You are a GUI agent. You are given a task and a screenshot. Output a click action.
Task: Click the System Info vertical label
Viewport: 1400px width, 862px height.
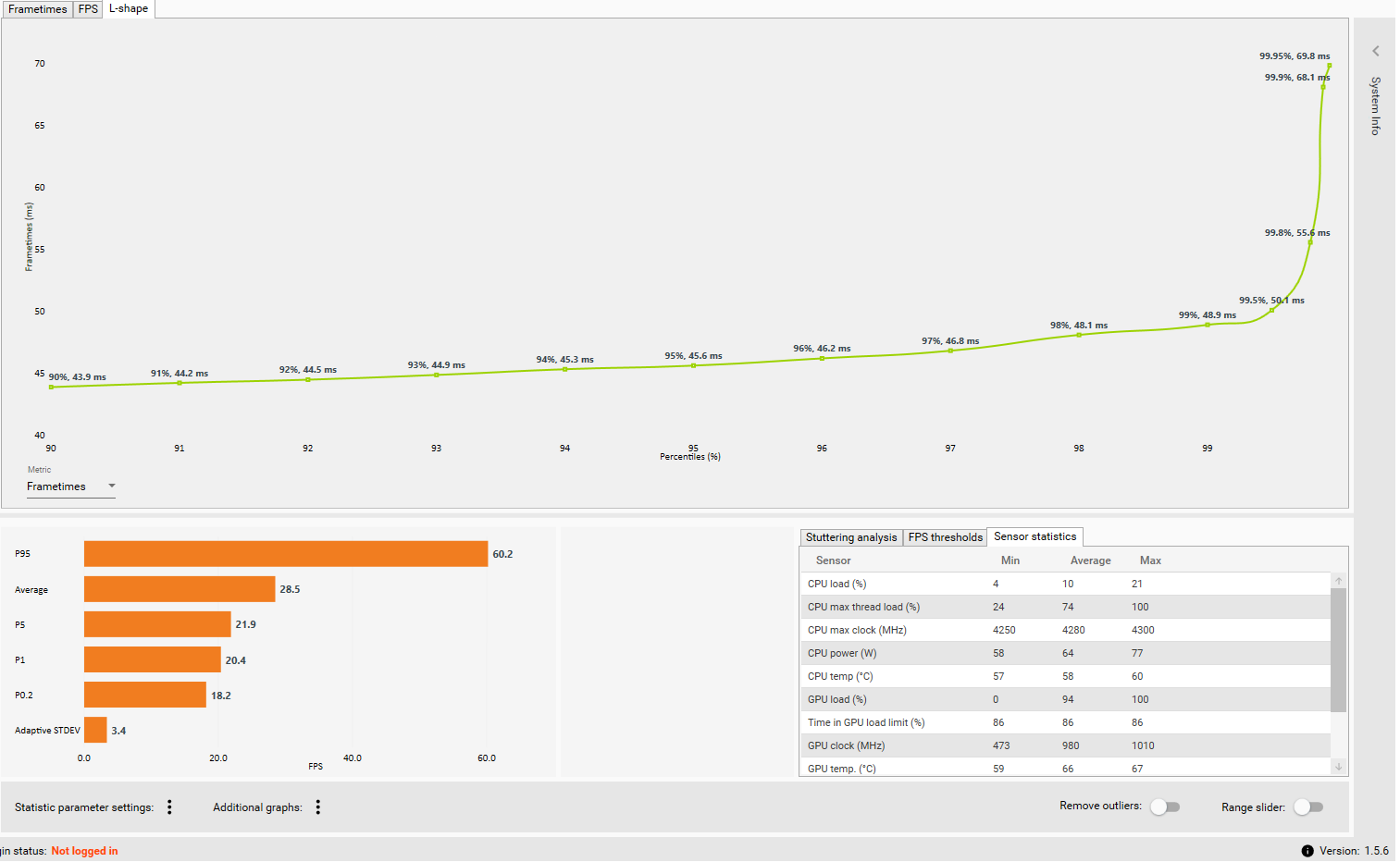coord(1376,106)
